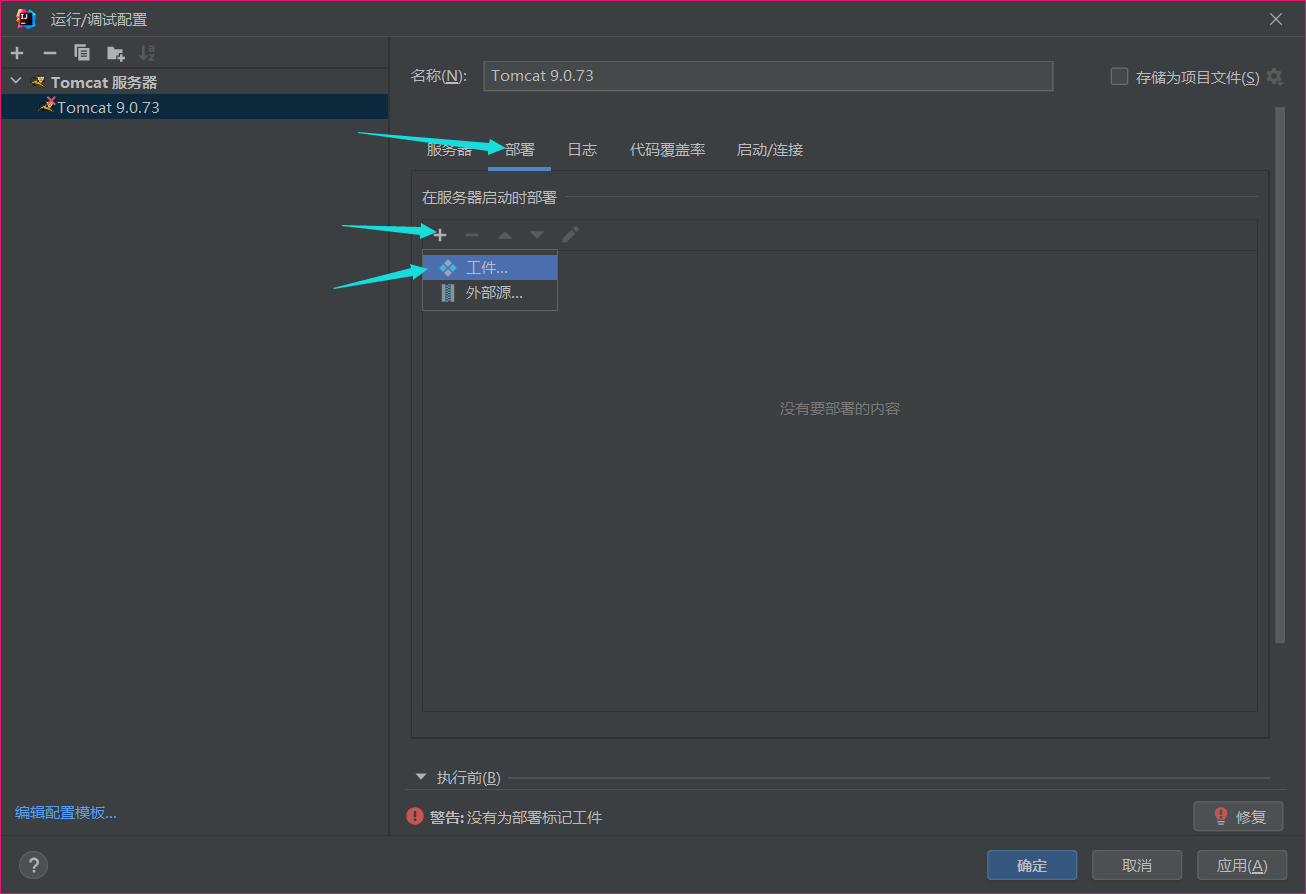The image size is (1306, 894).
Task: Move the deployment item up
Action: coord(505,235)
